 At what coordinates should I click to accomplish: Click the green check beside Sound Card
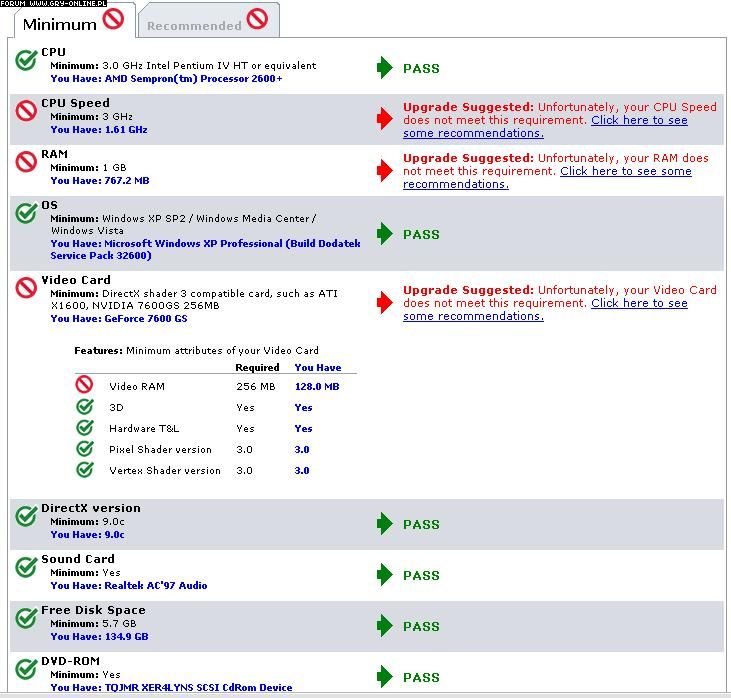27,567
